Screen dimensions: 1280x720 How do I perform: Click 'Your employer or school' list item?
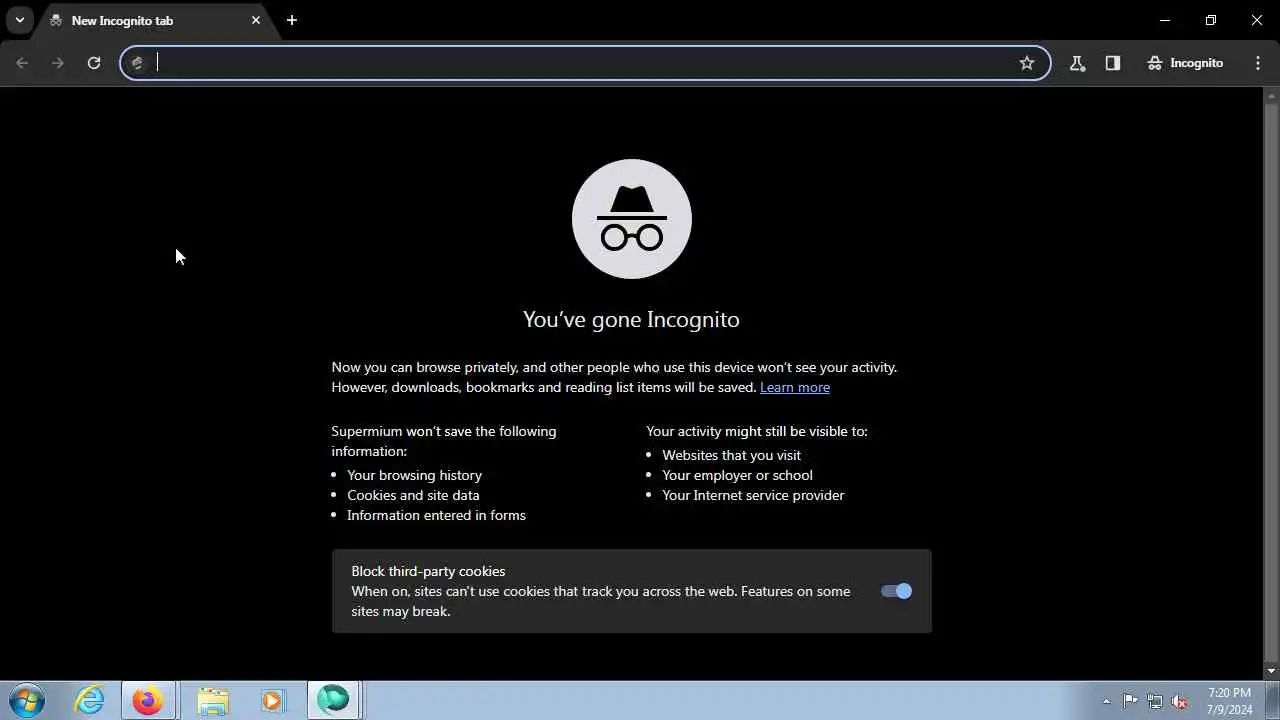pos(737,475)
